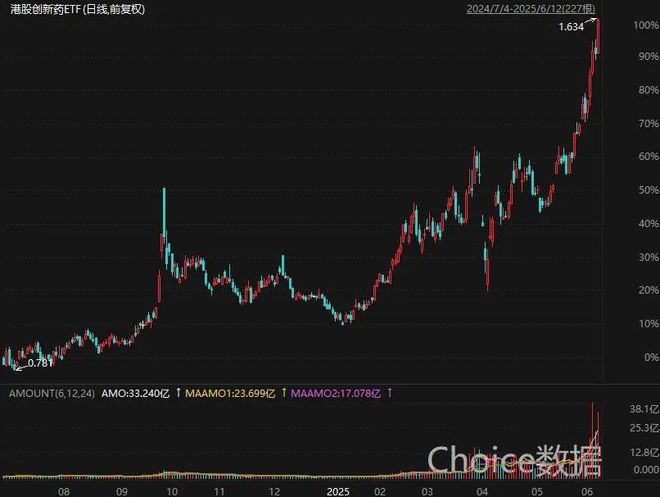Click the Choice数据 watermark logo
This screenshot has height=497, width=660.
[x=514, y=459]
